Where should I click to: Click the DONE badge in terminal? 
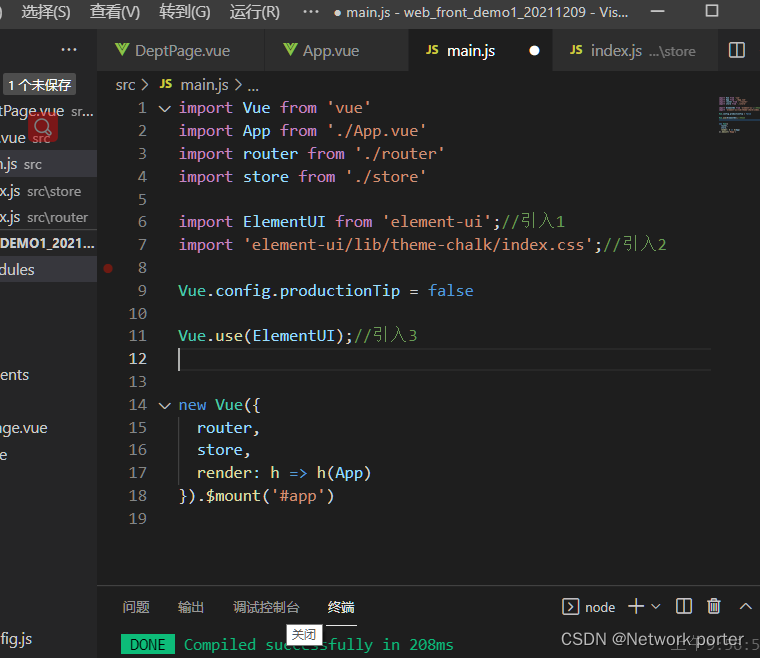(x=148, y=644)
